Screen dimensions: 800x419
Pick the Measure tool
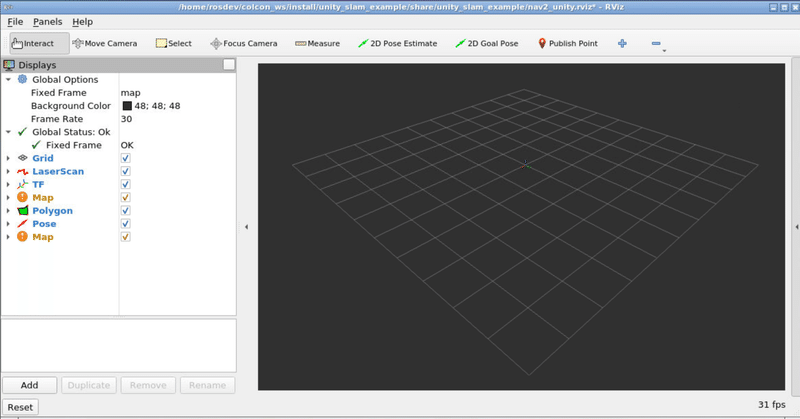pos(317,43)
